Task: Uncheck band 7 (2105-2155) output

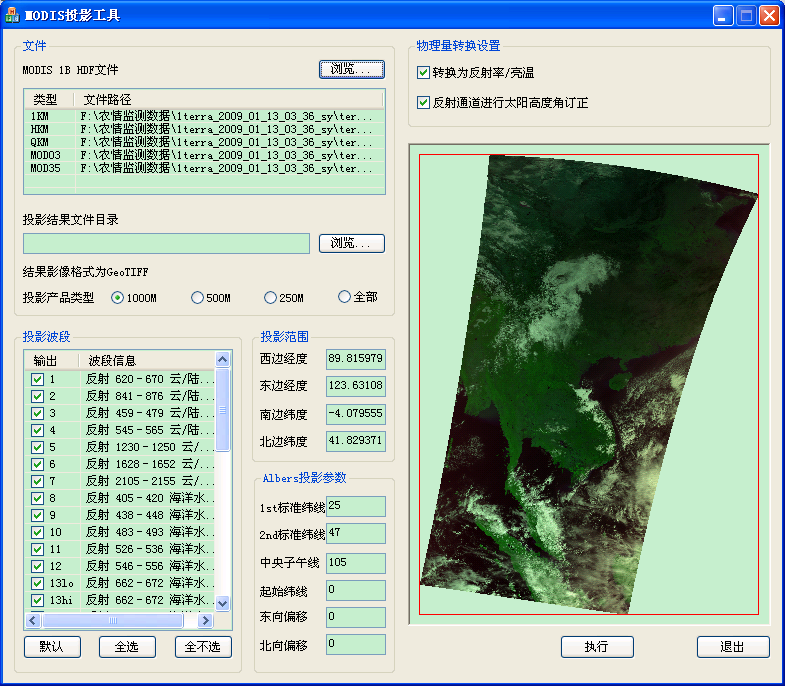Action: tap(37, 481)
